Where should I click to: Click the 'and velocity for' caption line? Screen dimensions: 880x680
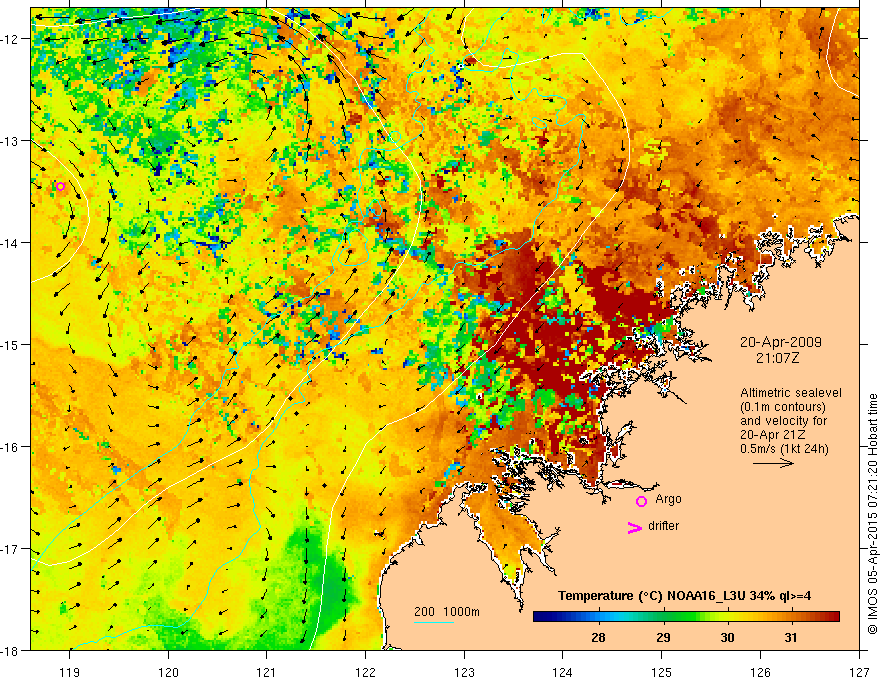click(x=783, y=421)
